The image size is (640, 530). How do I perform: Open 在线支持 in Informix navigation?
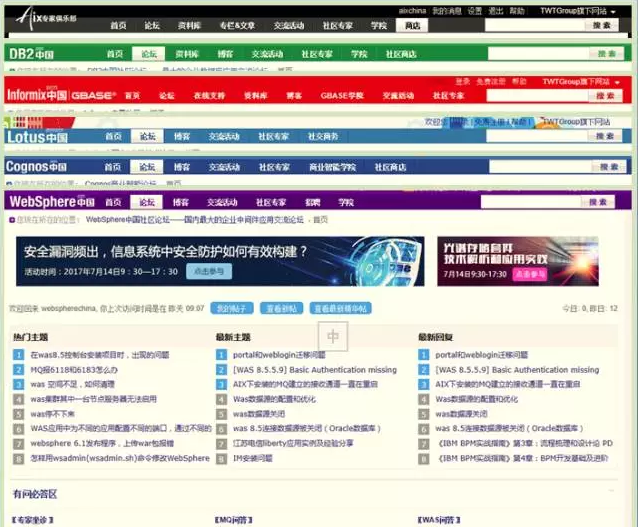[x=209, y=96]
